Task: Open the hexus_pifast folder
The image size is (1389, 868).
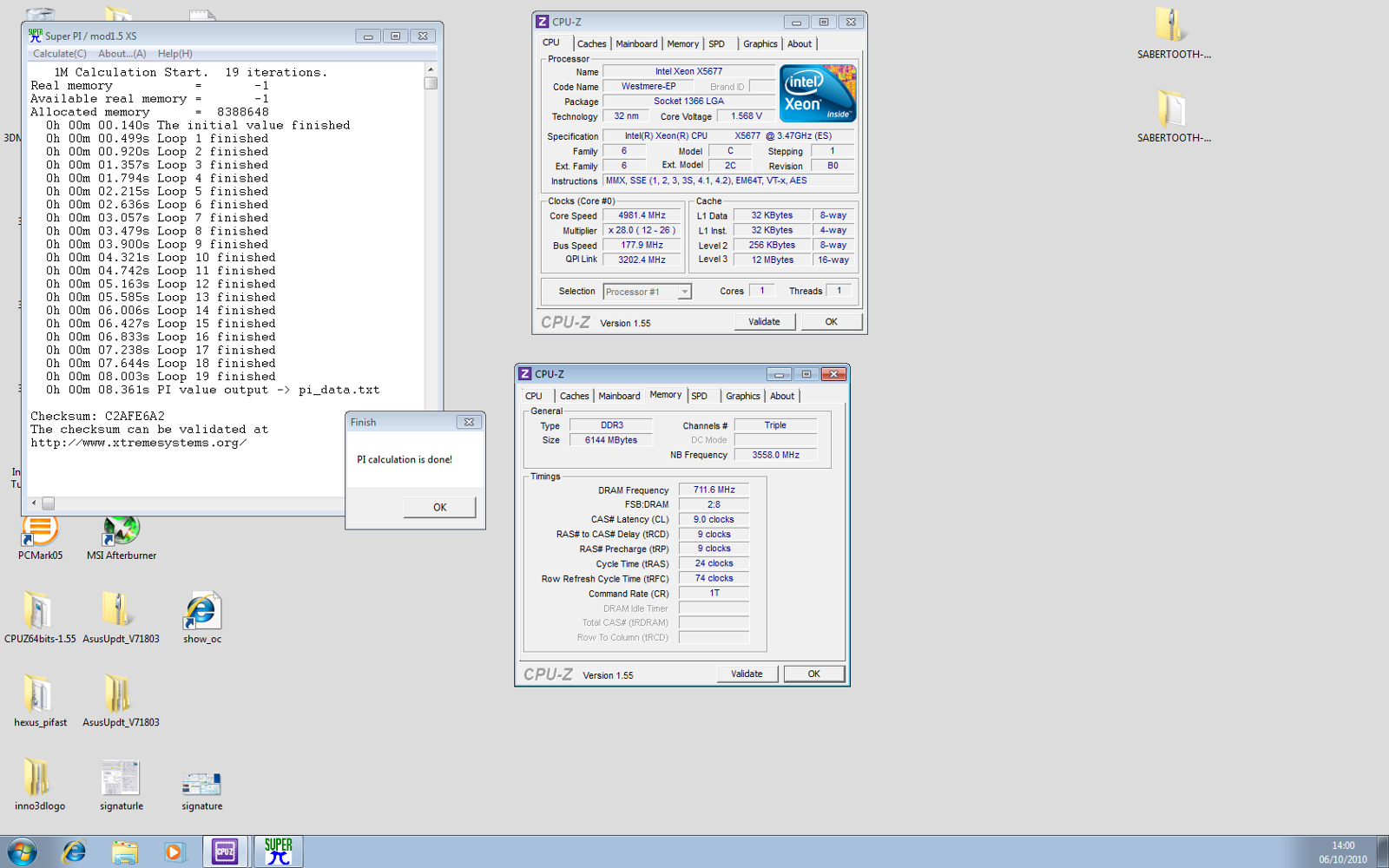Action: point(40,700)
